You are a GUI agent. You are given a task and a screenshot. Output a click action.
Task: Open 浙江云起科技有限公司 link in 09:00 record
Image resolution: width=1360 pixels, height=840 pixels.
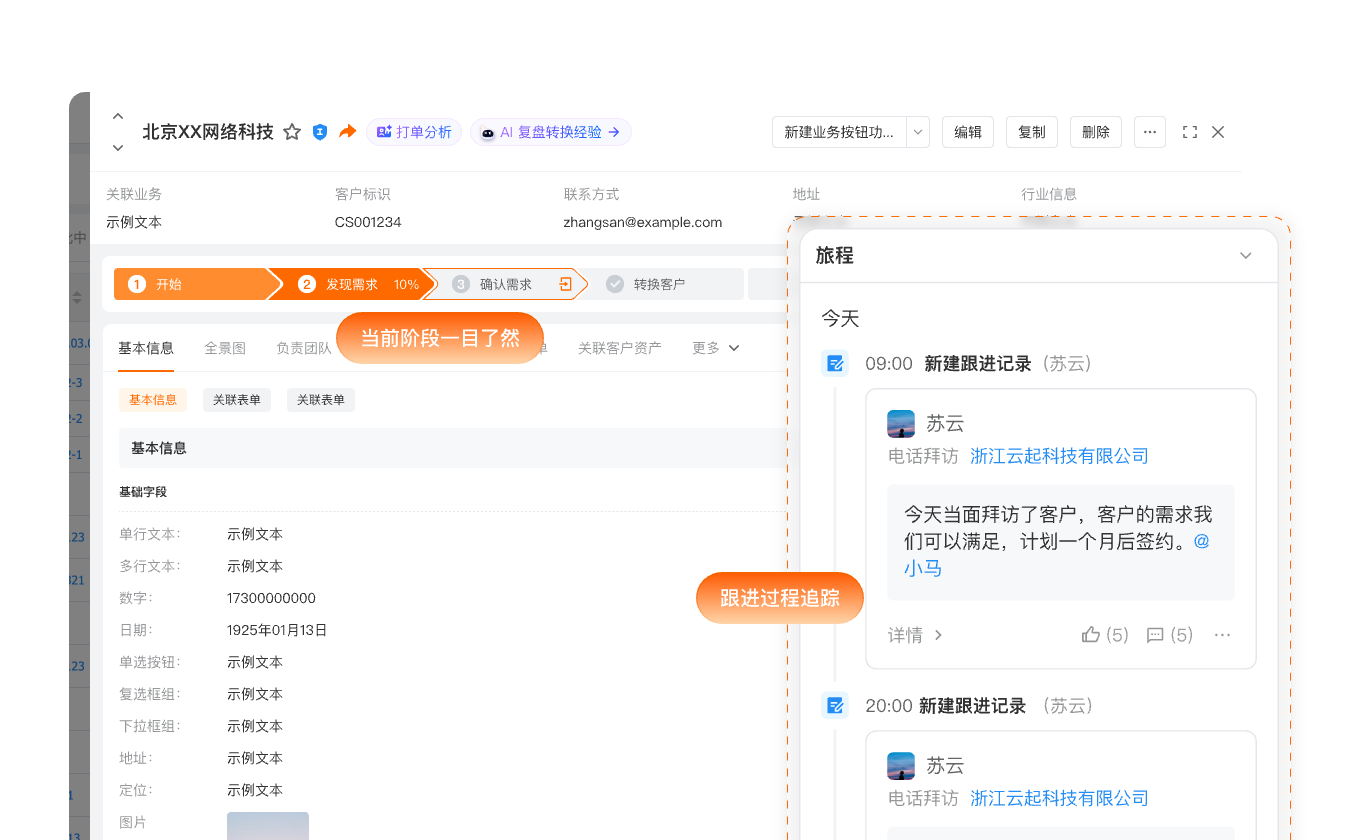point(1059,456)
